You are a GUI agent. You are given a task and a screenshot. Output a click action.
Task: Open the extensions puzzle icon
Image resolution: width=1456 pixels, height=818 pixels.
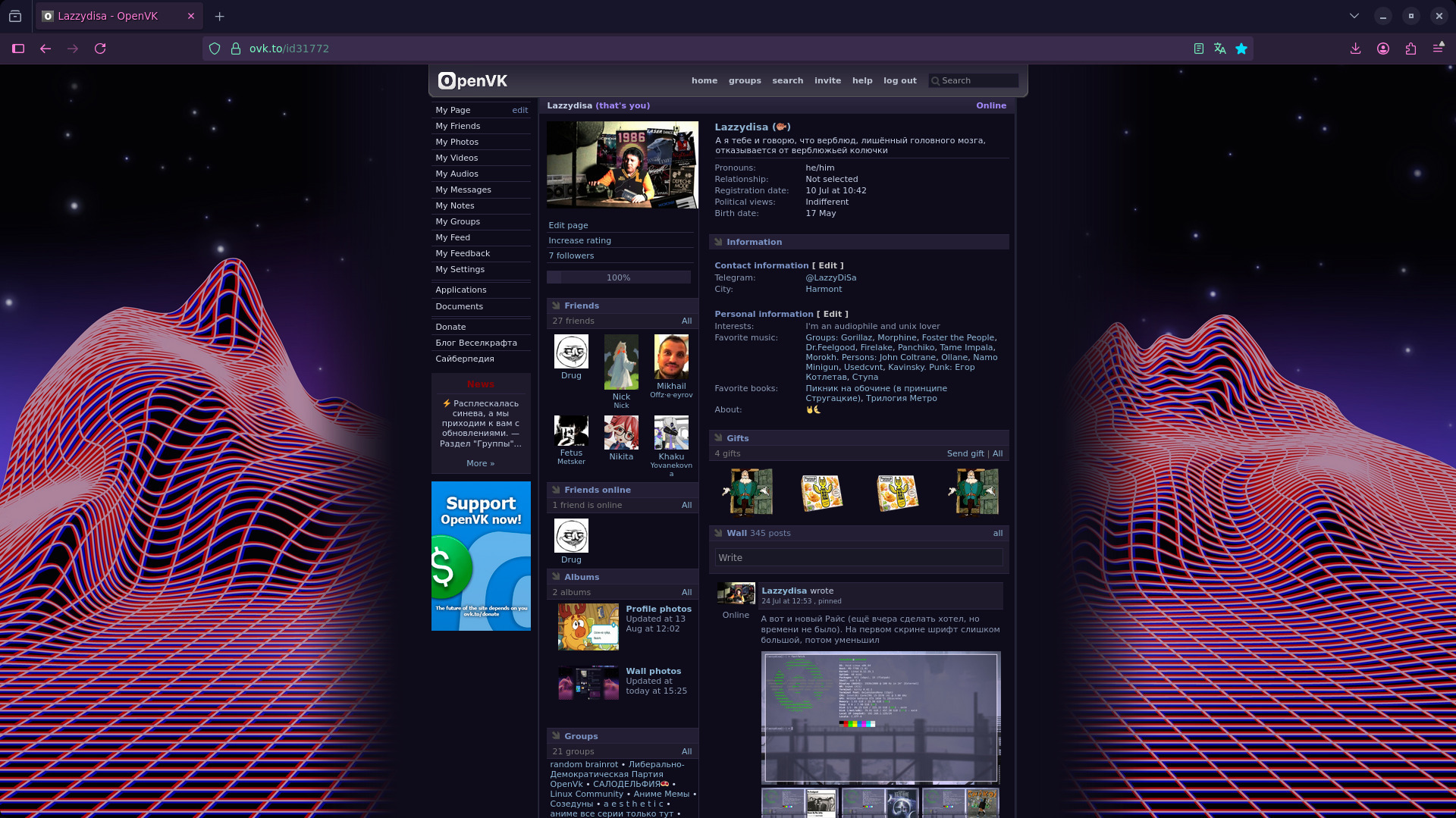click(1410, 49)
